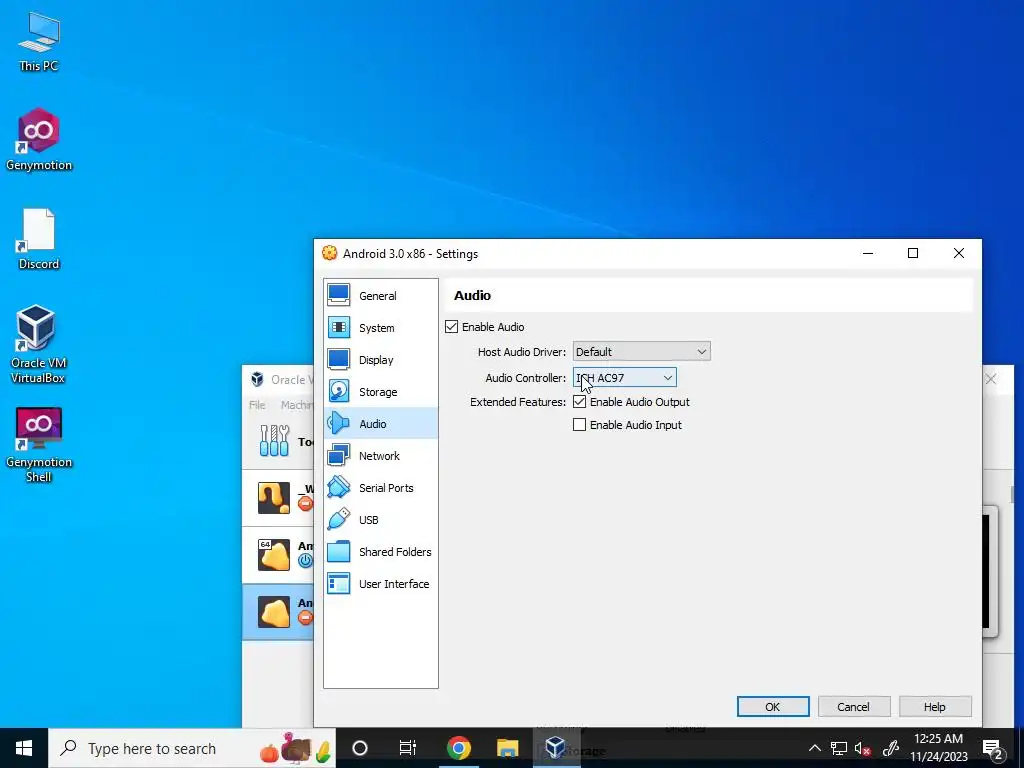The image size is (1024, 768).
Task: Click the taskbar clock and date
Action: pyautogui.click(x=938, y=748)
